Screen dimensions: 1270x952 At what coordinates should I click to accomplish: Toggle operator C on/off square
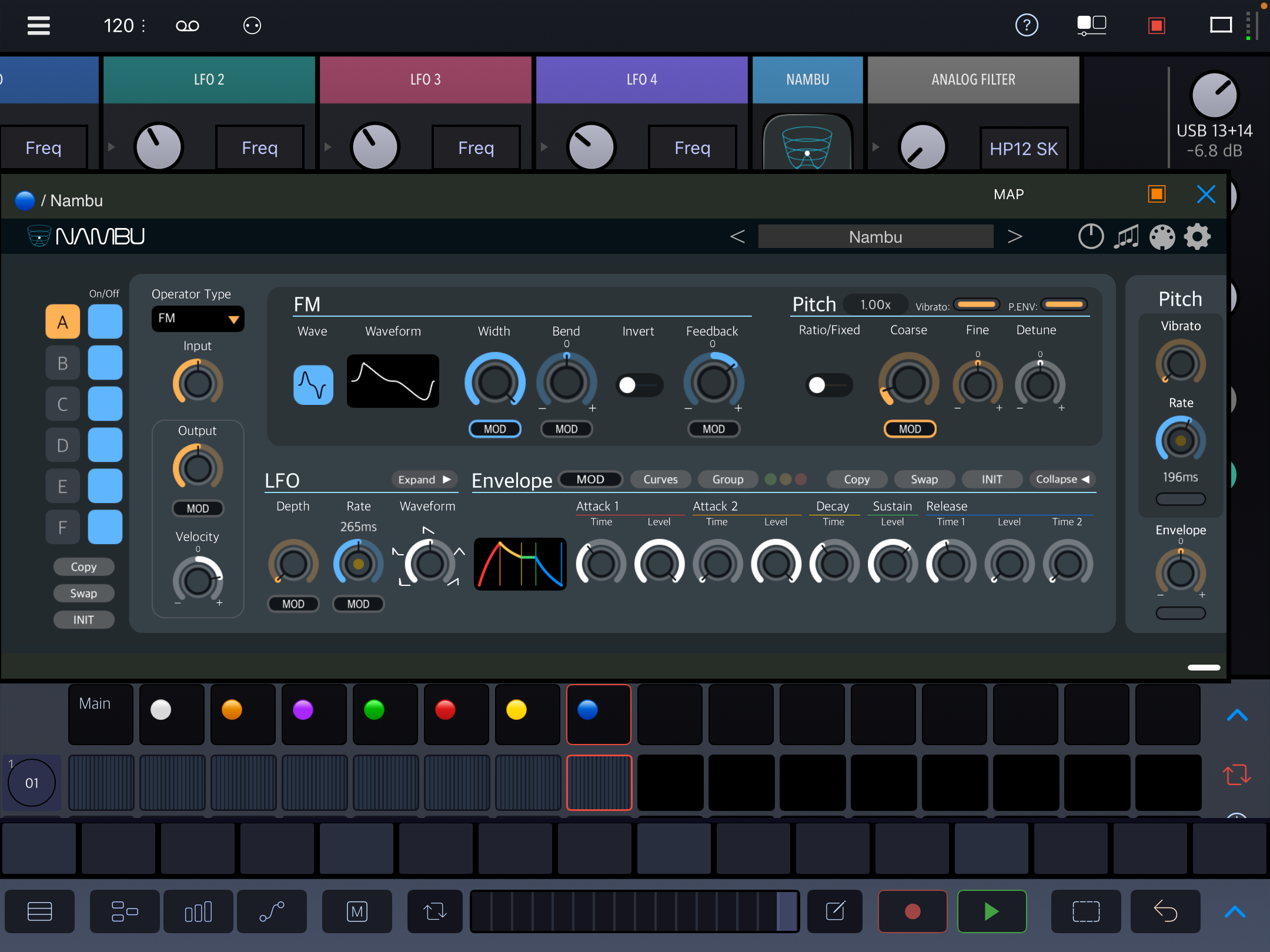click(x=105, y=404)
